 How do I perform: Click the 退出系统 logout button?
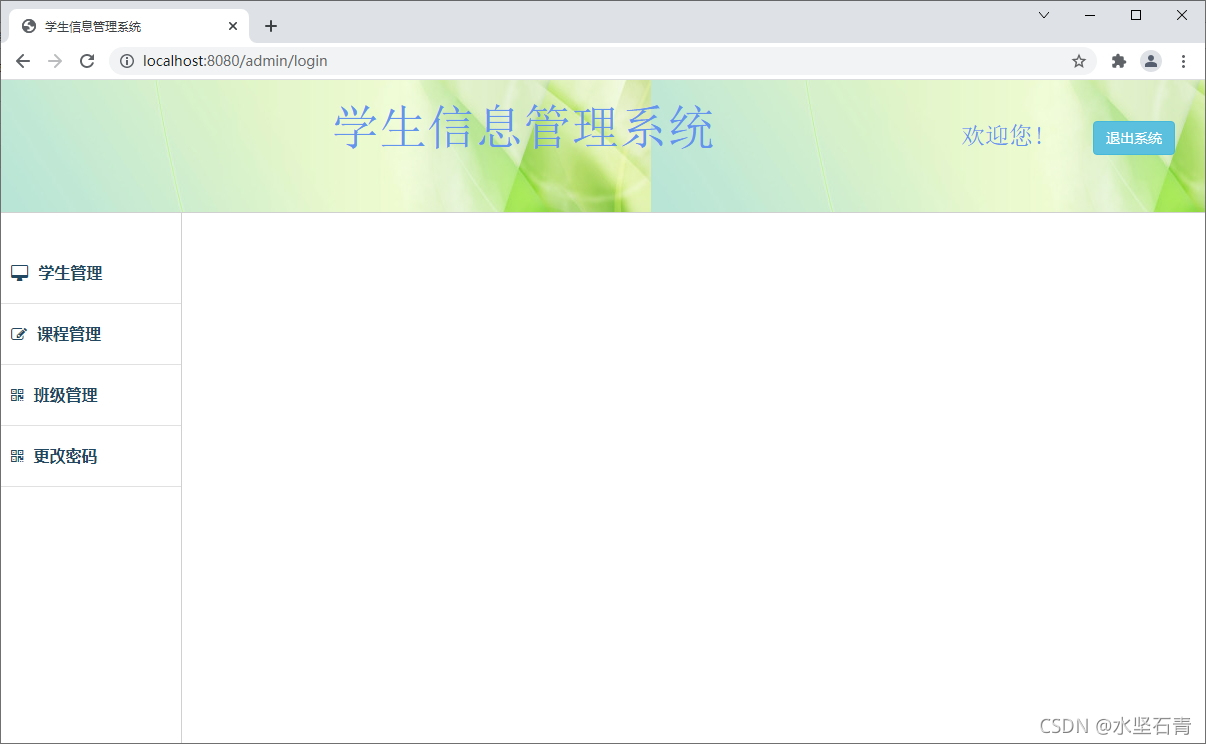coord(1134,138)
